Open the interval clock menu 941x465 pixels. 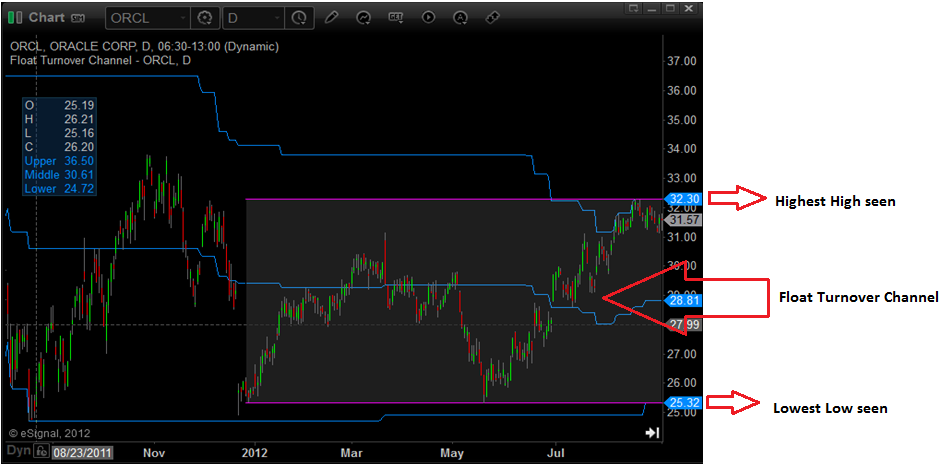point(298,18)
